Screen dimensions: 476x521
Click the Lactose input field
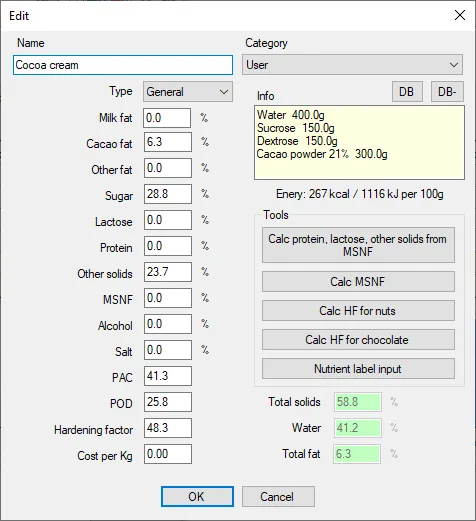click(167, 220)
